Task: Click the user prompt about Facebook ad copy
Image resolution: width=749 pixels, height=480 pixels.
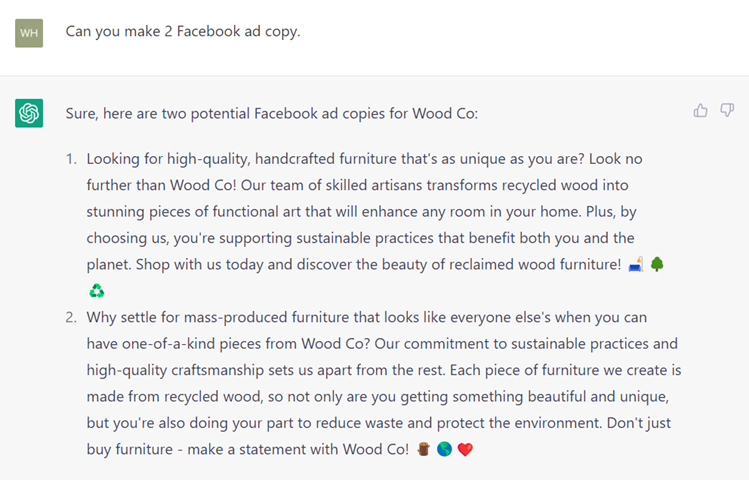Action: point(183,31)
